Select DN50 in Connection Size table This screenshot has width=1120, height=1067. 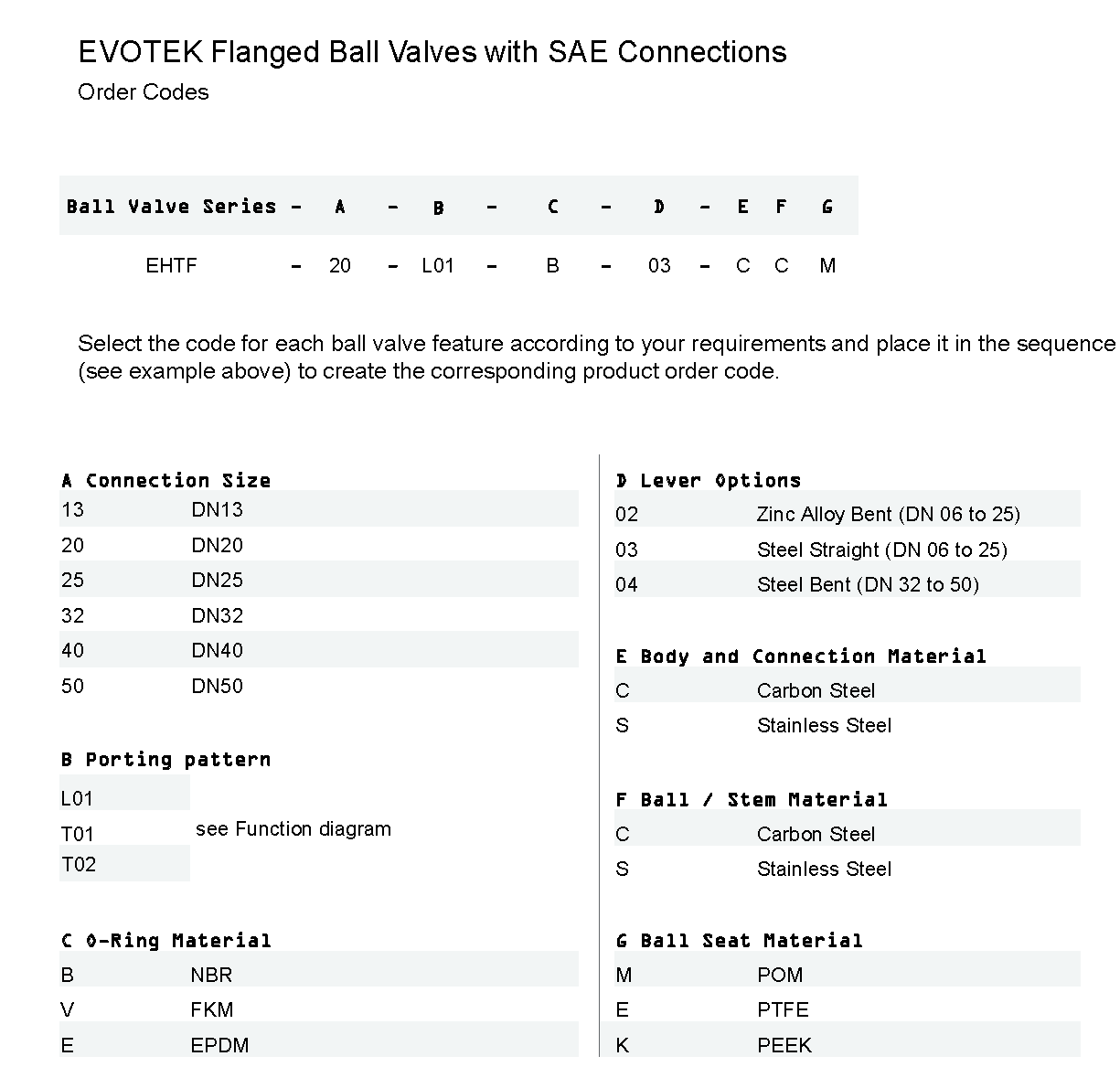point(217,687)
